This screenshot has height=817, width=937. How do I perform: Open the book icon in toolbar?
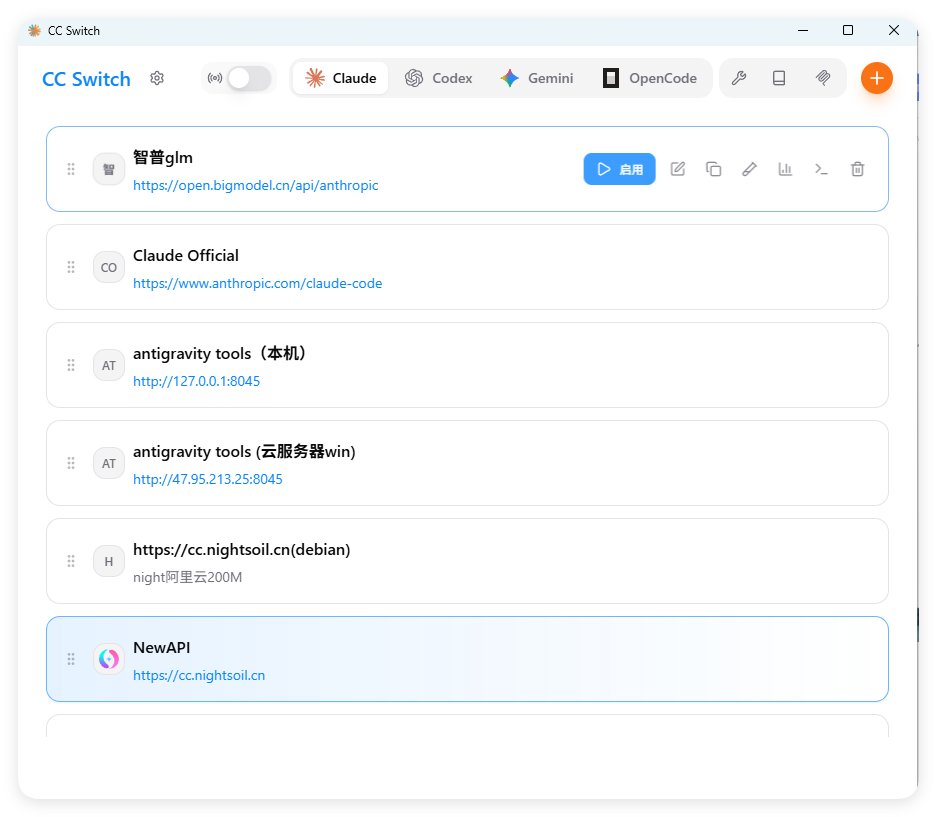coord(779,78)
